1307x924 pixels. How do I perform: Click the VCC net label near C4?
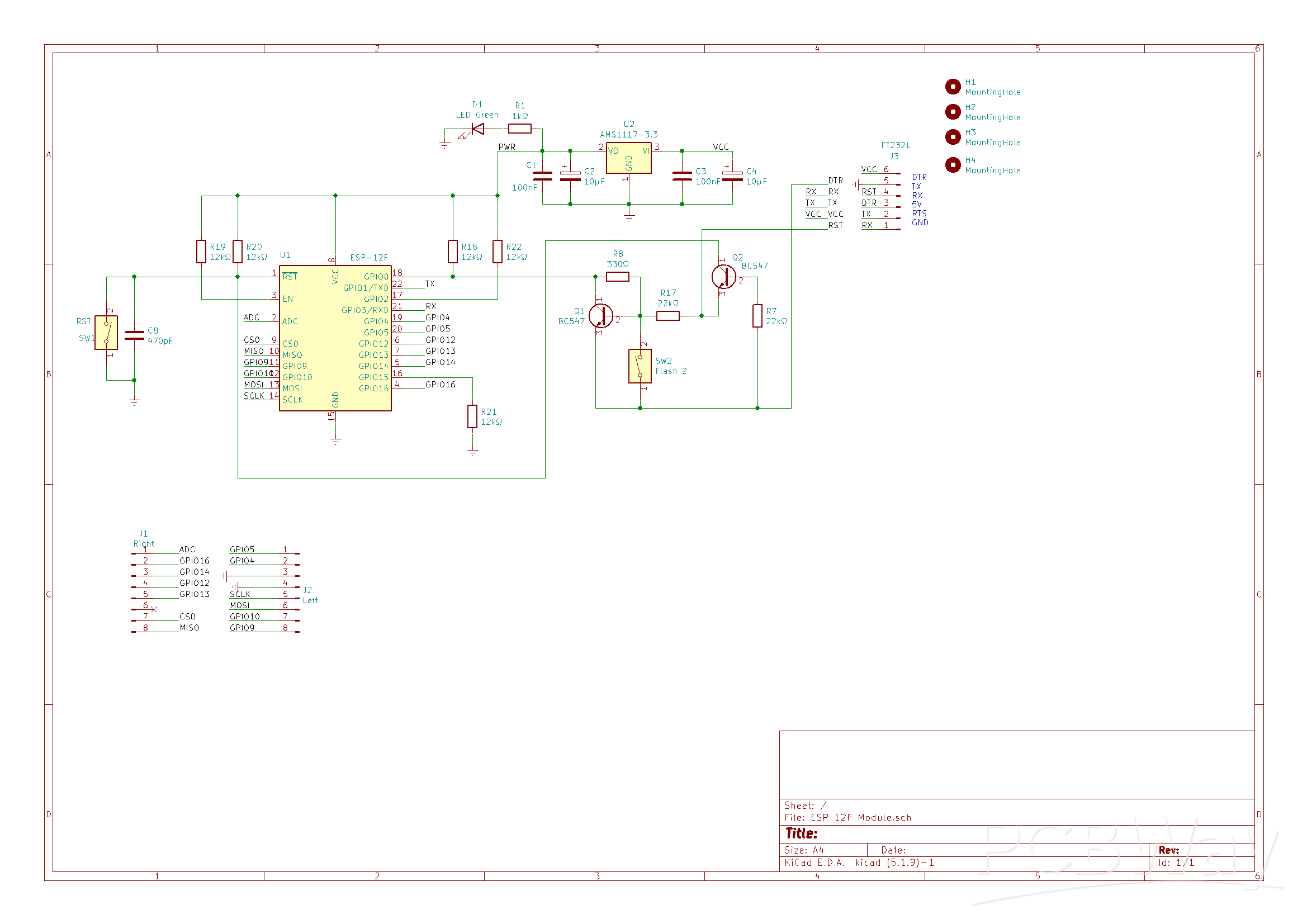[x=721, y=146]
